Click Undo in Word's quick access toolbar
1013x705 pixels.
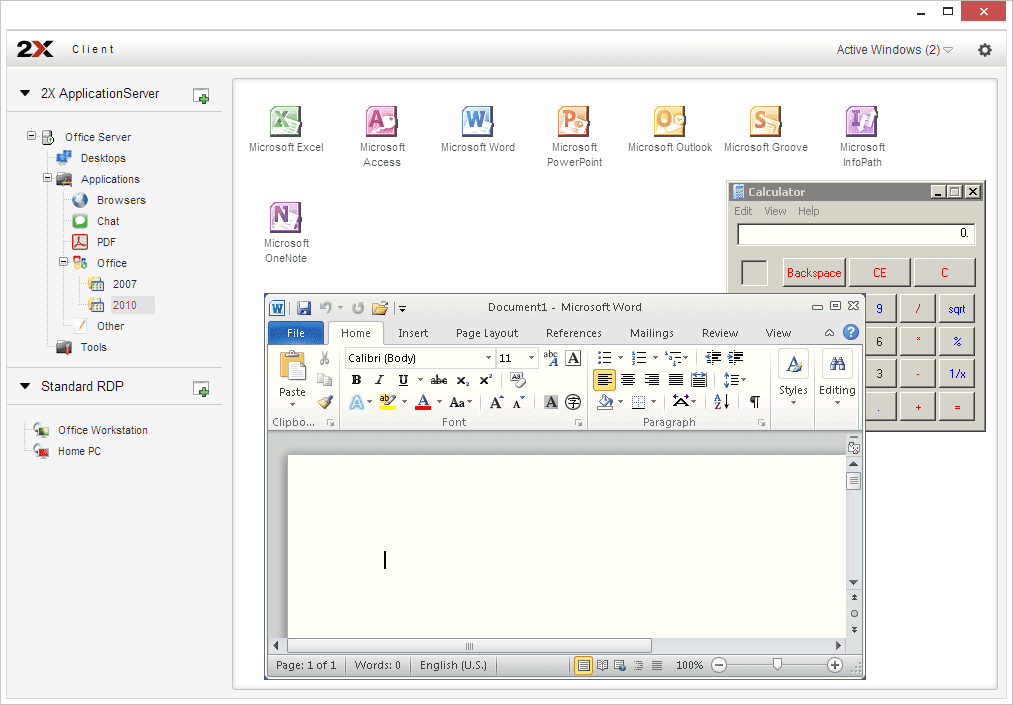click(326, 308)
